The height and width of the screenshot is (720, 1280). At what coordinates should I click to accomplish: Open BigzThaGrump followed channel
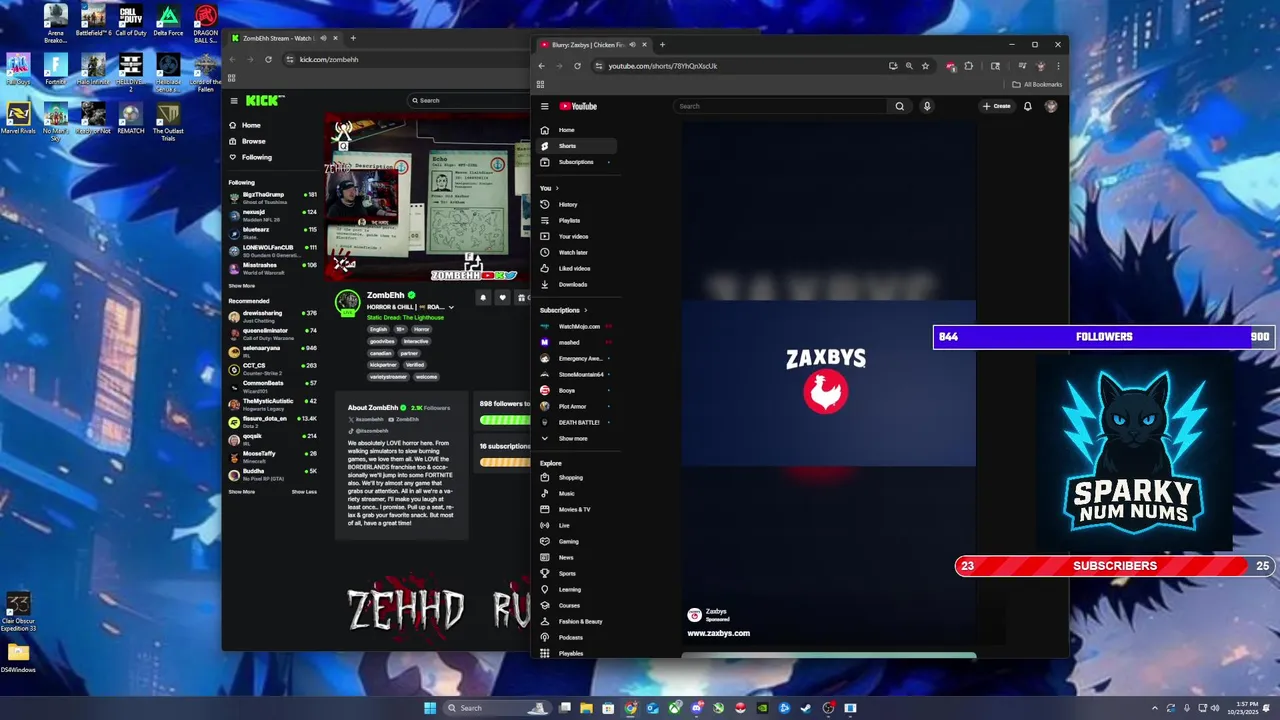point(273,197)
